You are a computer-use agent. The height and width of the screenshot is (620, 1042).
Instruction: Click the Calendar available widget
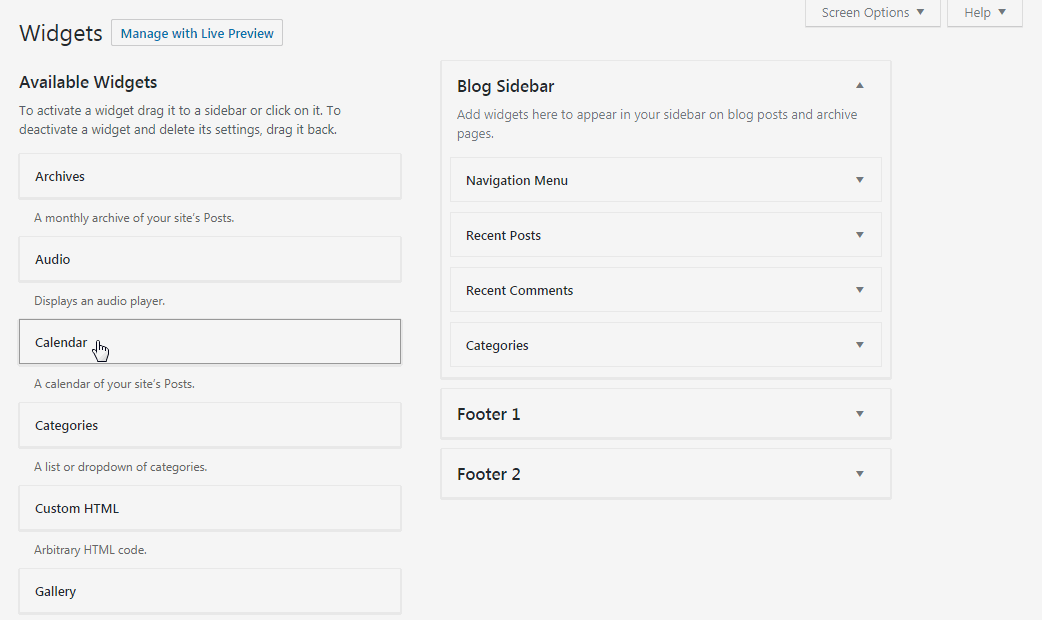point(210,342)
